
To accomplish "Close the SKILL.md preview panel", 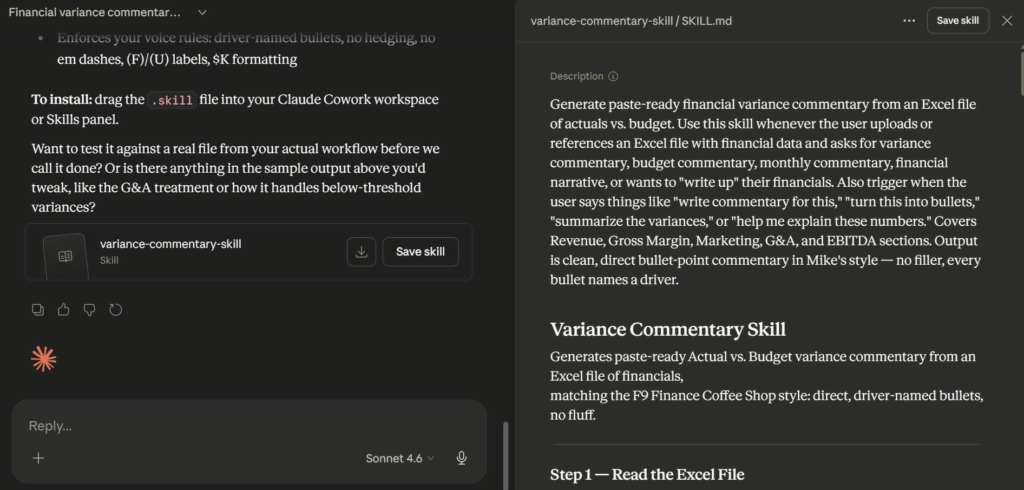I will pos(1007,20).
